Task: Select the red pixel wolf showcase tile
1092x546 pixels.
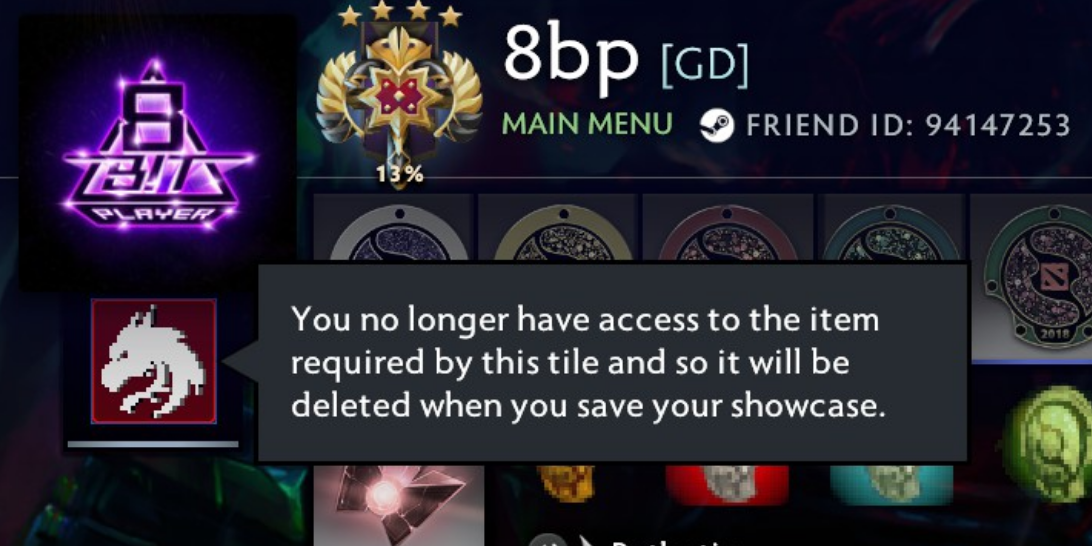Action: [153, 361]
